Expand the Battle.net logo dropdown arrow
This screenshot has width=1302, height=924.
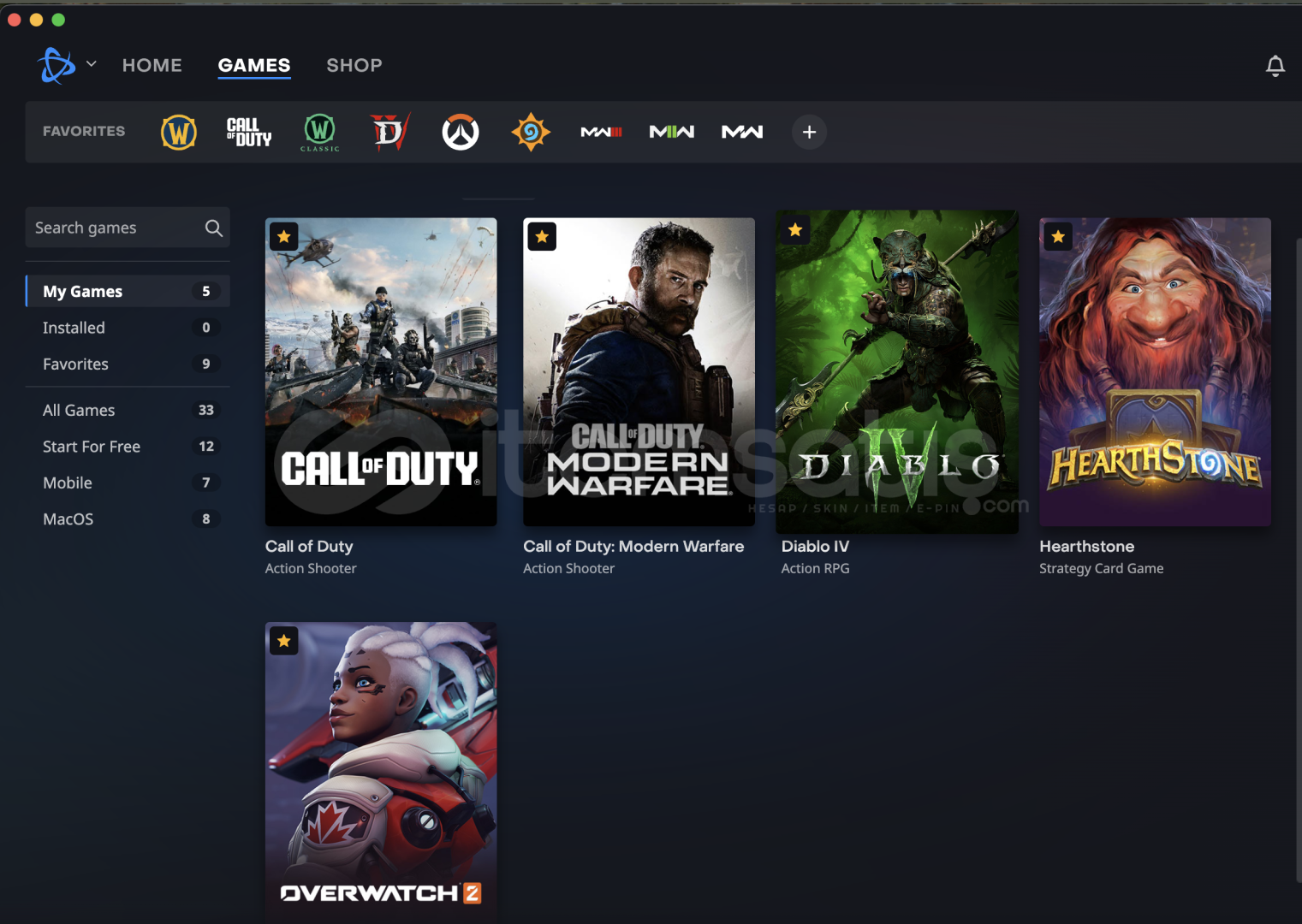(92, 64)
